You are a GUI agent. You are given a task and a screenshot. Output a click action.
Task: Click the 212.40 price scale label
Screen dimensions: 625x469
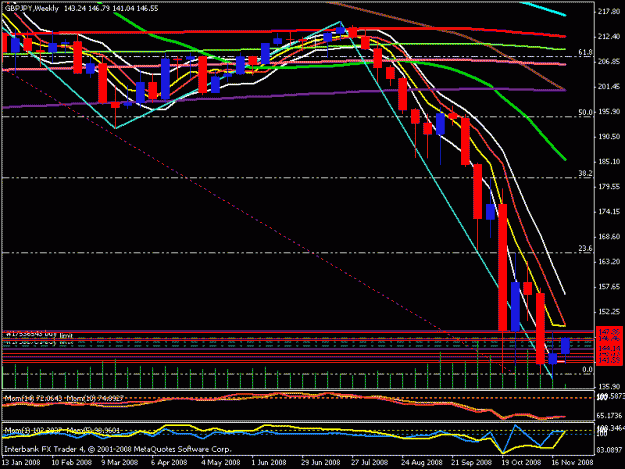(x=609, y=37)
